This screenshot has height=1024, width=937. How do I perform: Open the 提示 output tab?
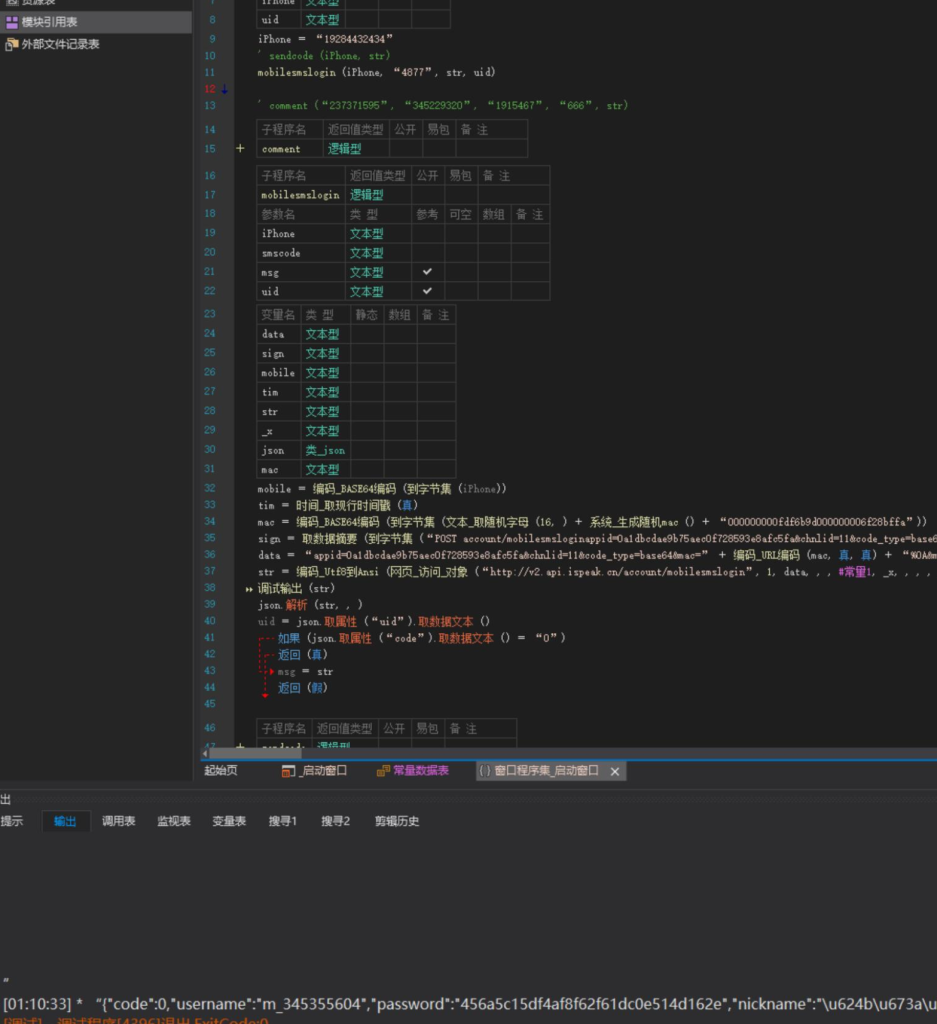point(12,822)
